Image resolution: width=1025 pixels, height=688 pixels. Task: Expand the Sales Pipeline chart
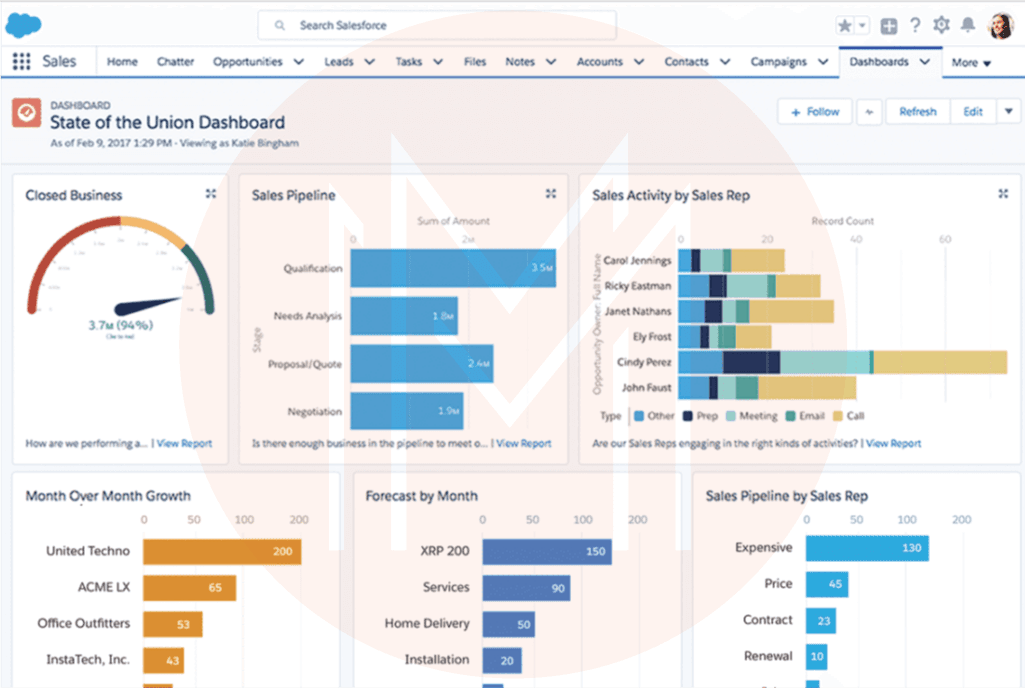[x=550, y=194]
